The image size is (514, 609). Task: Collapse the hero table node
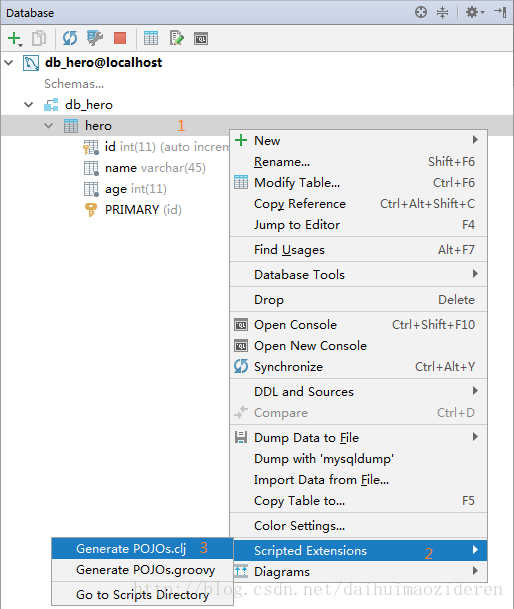49,125
